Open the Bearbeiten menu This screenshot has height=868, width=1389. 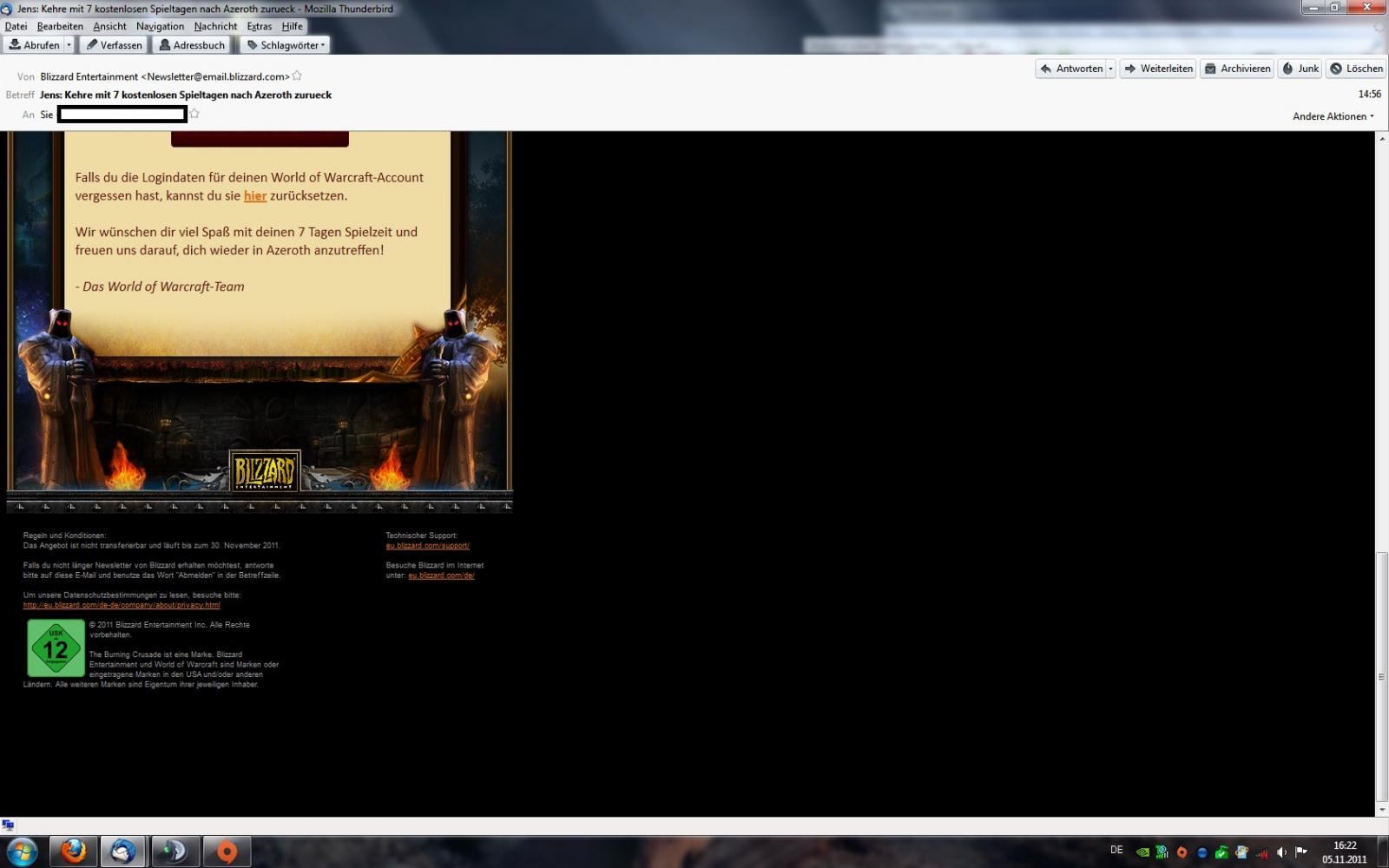60,26
